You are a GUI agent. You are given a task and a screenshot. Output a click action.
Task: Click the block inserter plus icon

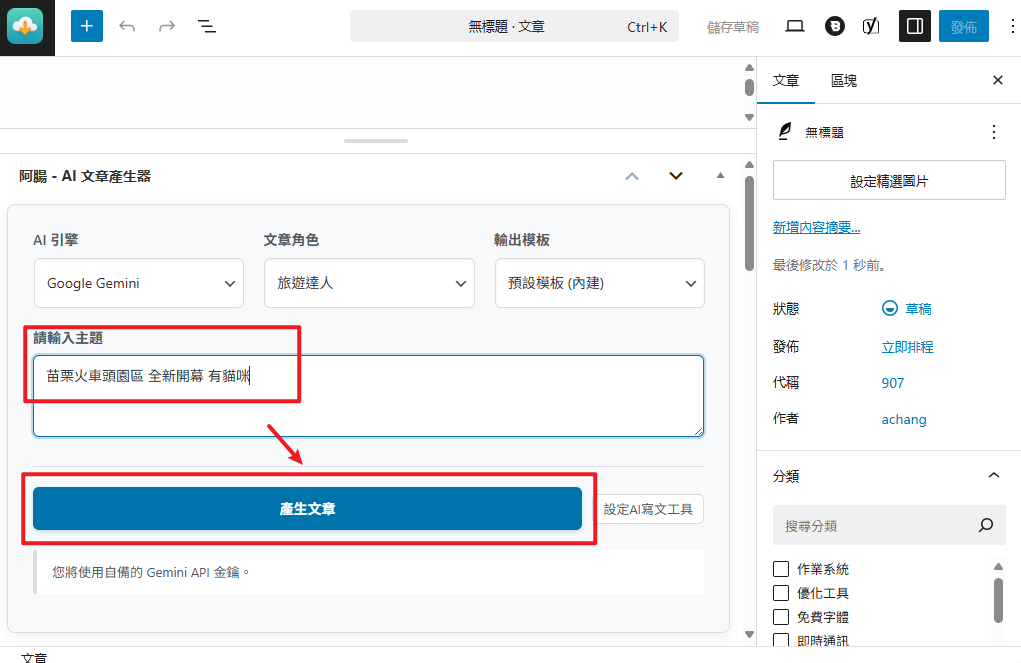tap(87, 26)
